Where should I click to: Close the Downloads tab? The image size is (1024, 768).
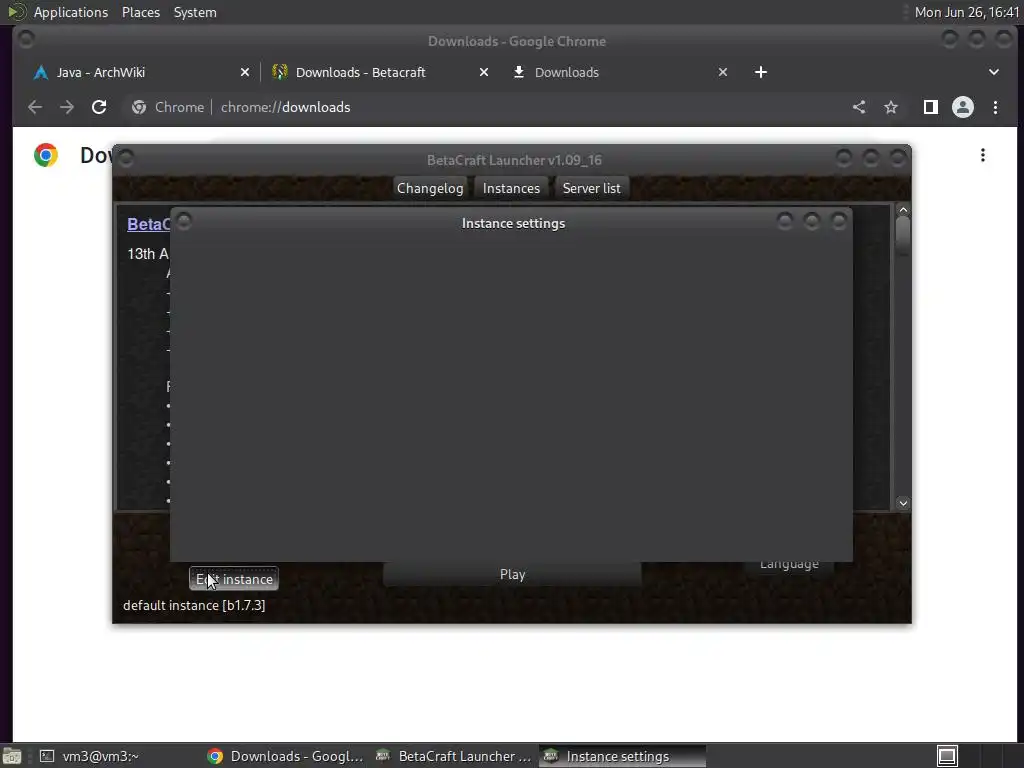click(x=723, y=72)
